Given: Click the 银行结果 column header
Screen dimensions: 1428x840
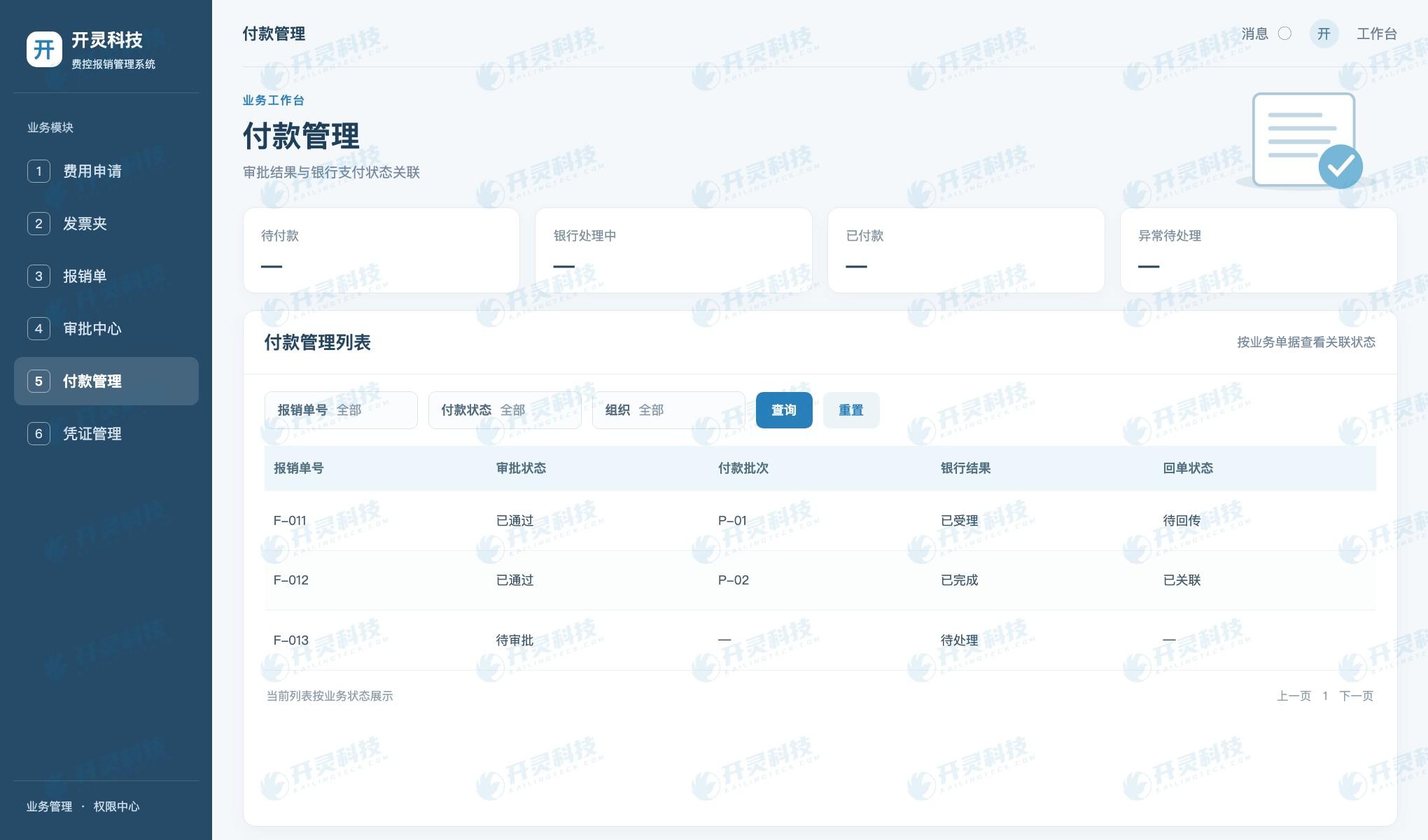Looking at the screenshot, I should pyautogui.click(x=965, y=468).
